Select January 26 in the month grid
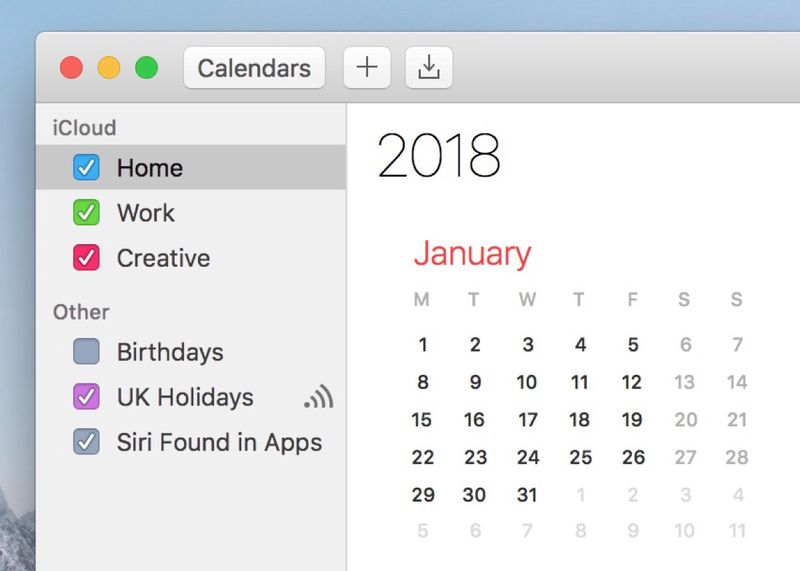The height and width of the screenshot is (571, 800). 633,457
